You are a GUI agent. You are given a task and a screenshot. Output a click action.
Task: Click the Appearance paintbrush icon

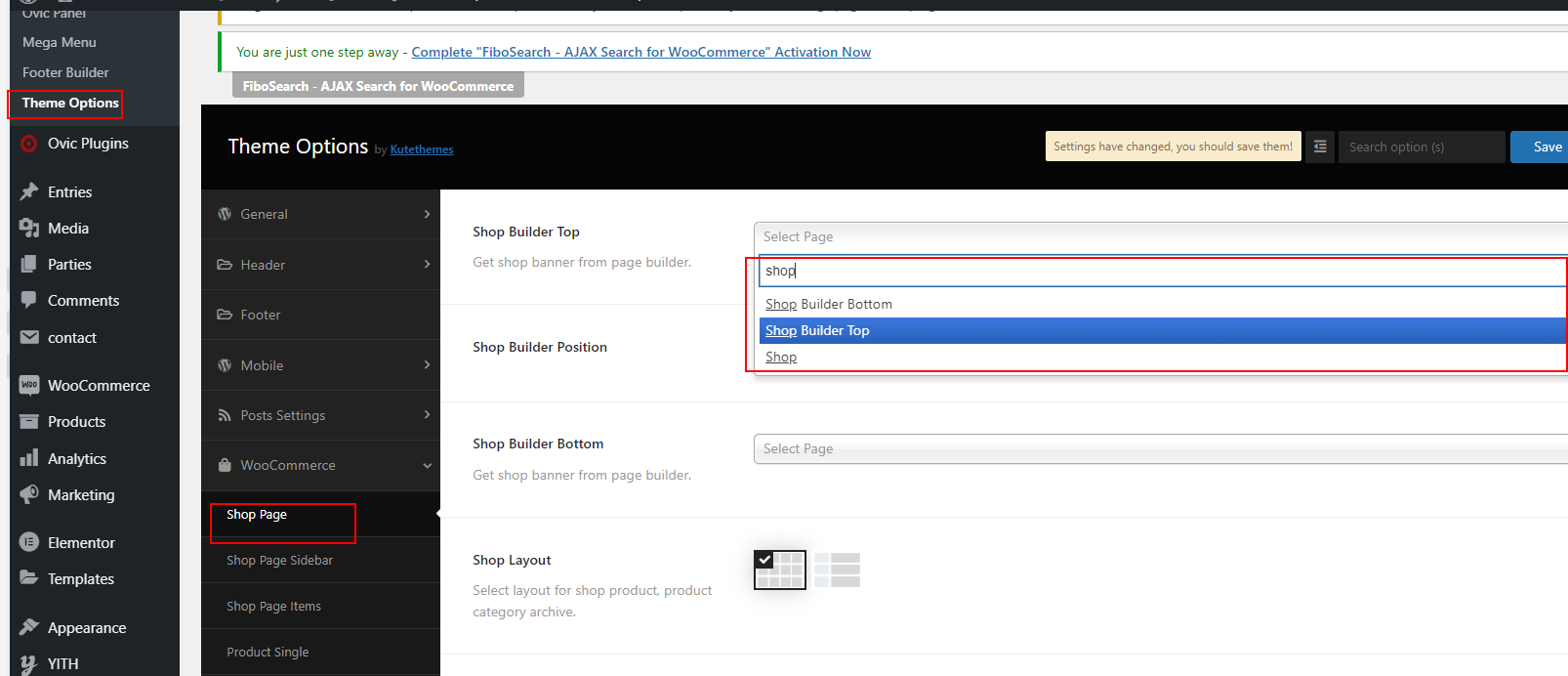point(29,628)
